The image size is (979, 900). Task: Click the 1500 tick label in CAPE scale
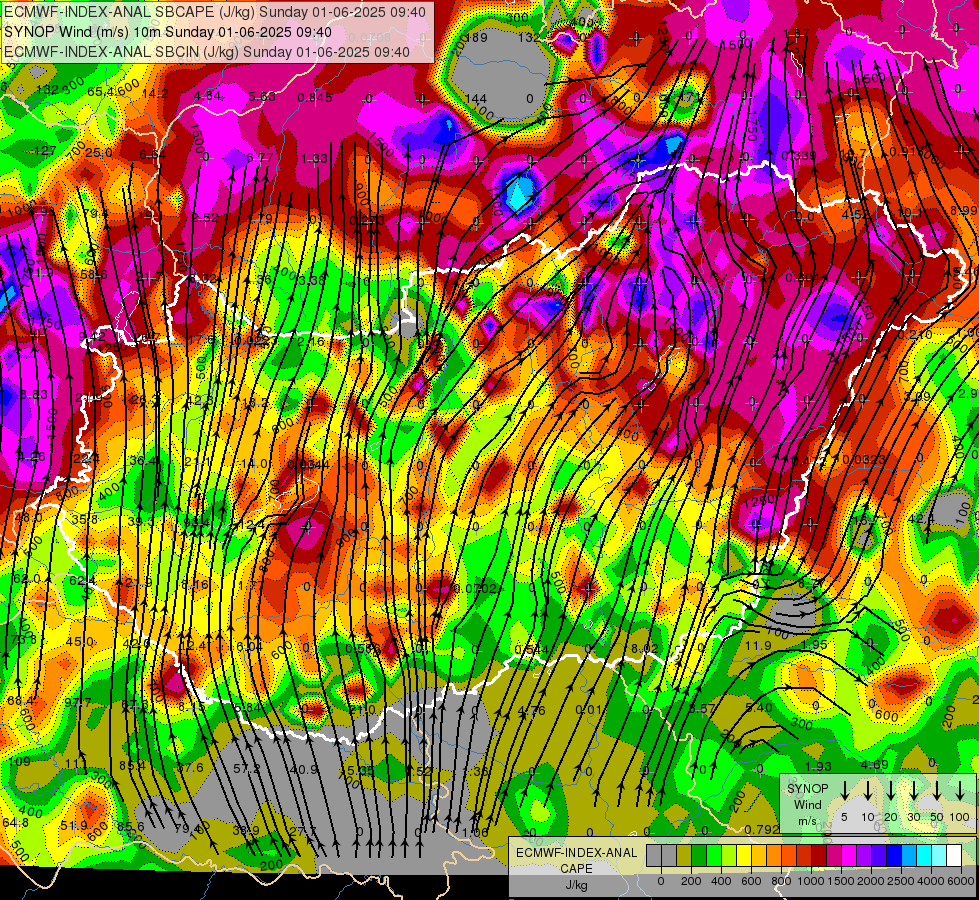[841, 881]
